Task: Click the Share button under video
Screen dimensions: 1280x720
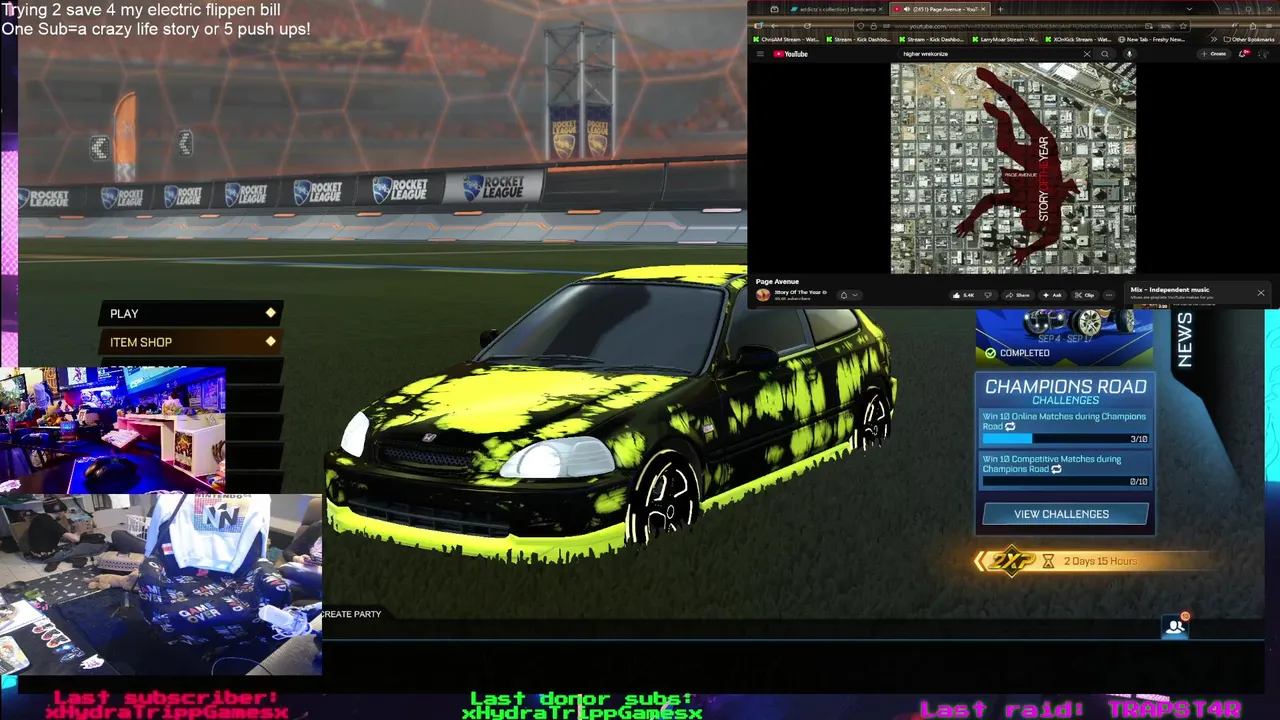Action: [x=1018, y=295]
